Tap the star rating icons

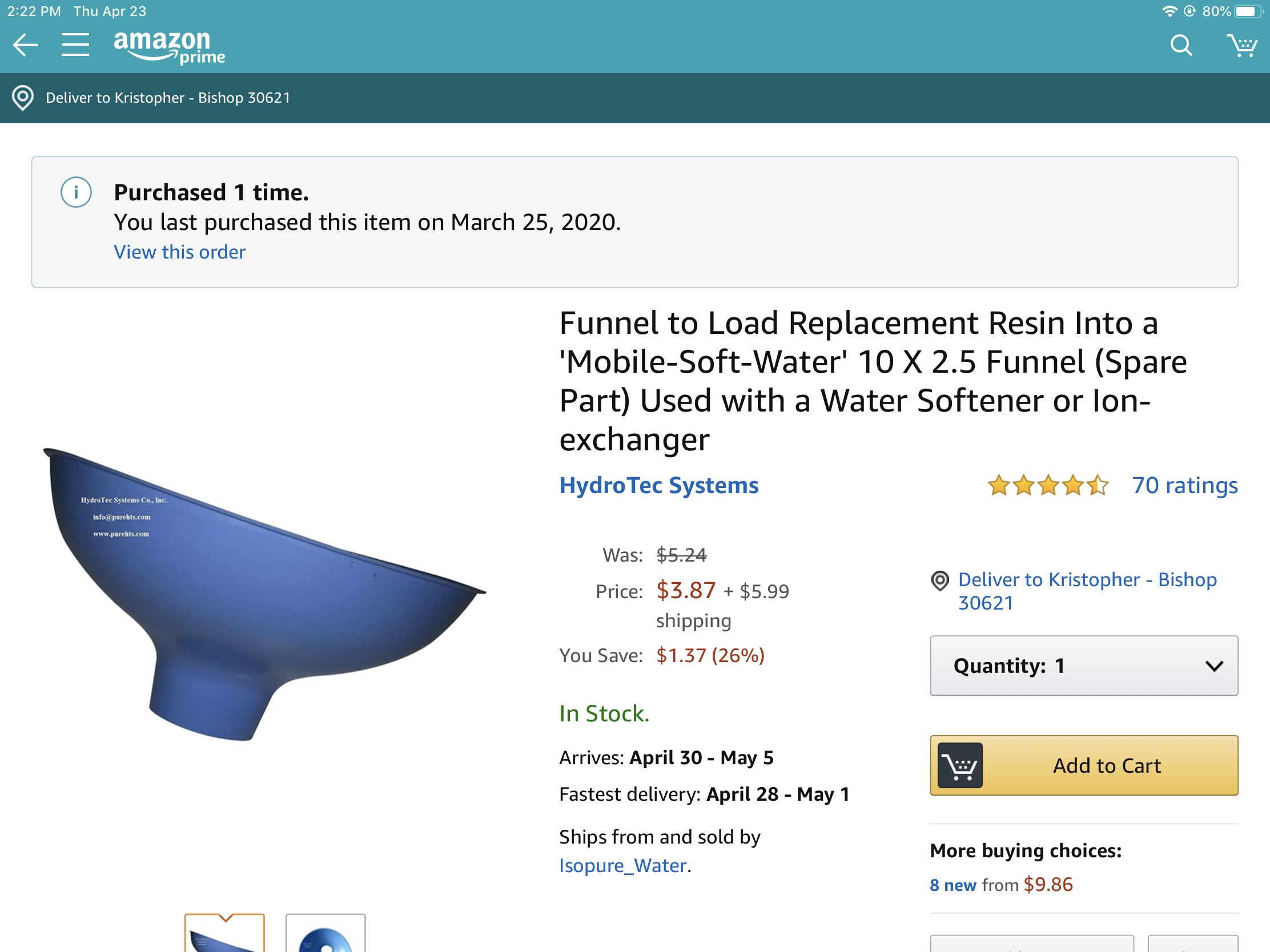[1048, 486]
